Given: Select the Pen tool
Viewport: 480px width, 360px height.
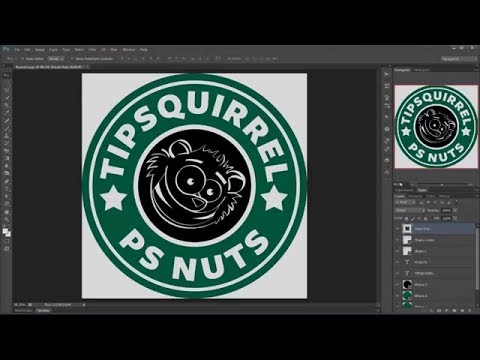Looking at the screenshot, I should pos(6,181).
